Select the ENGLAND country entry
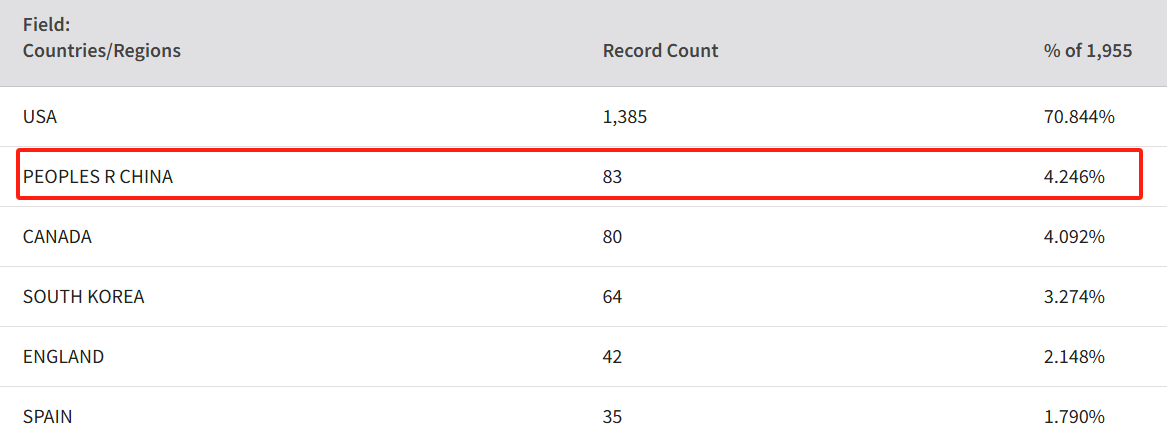Screen dimensions: 1167x445 tap(63, 356)
